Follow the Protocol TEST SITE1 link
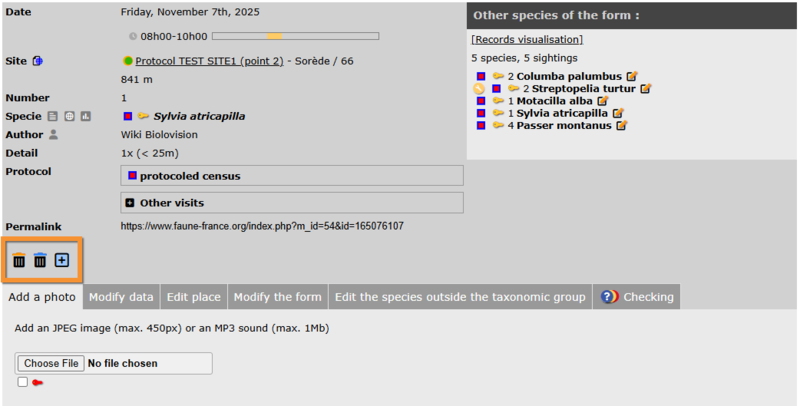This screenshot has height=406, width=800. click(209, 61)
